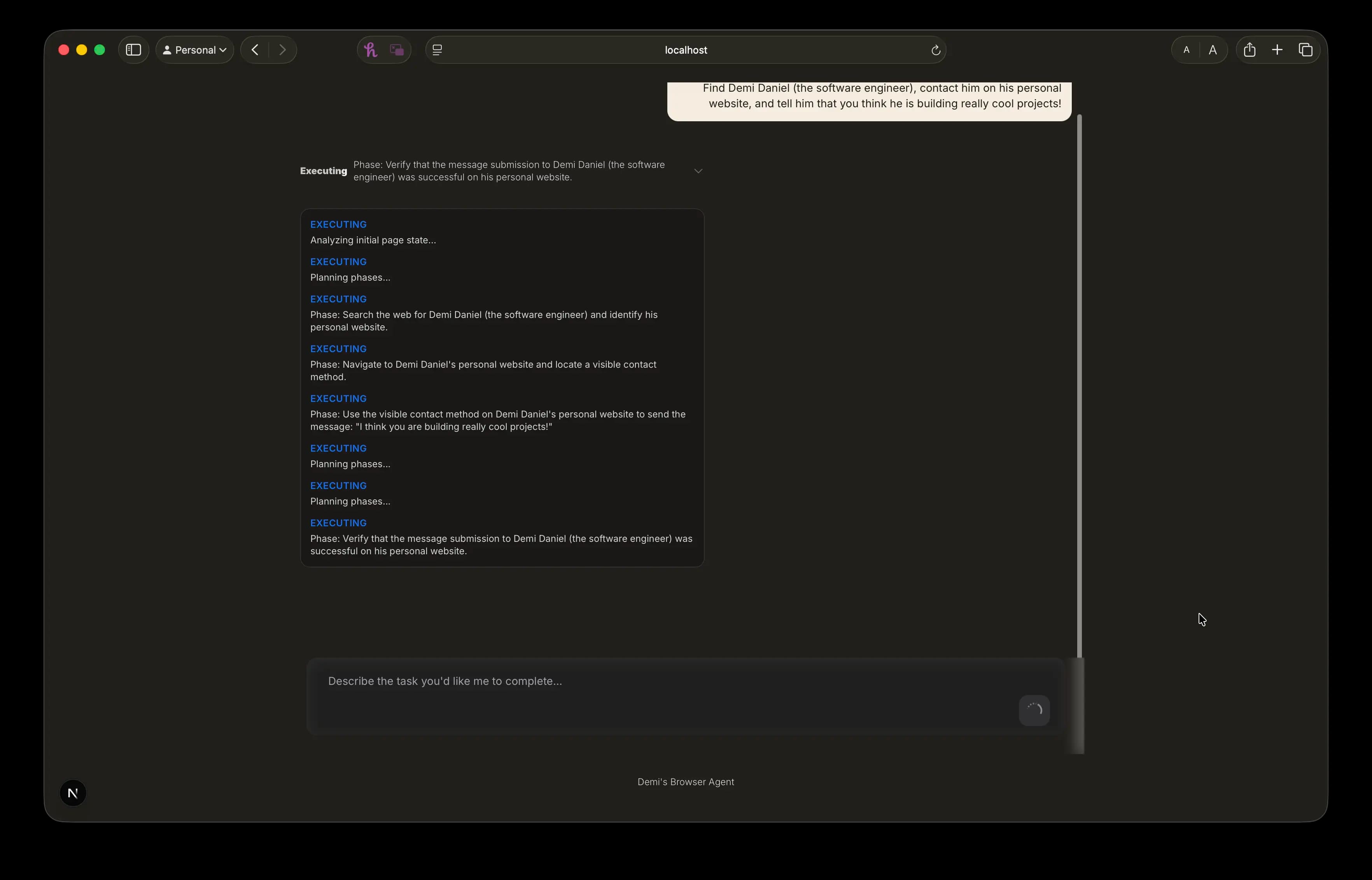Show the tab overview

[x=1305, y=50]
